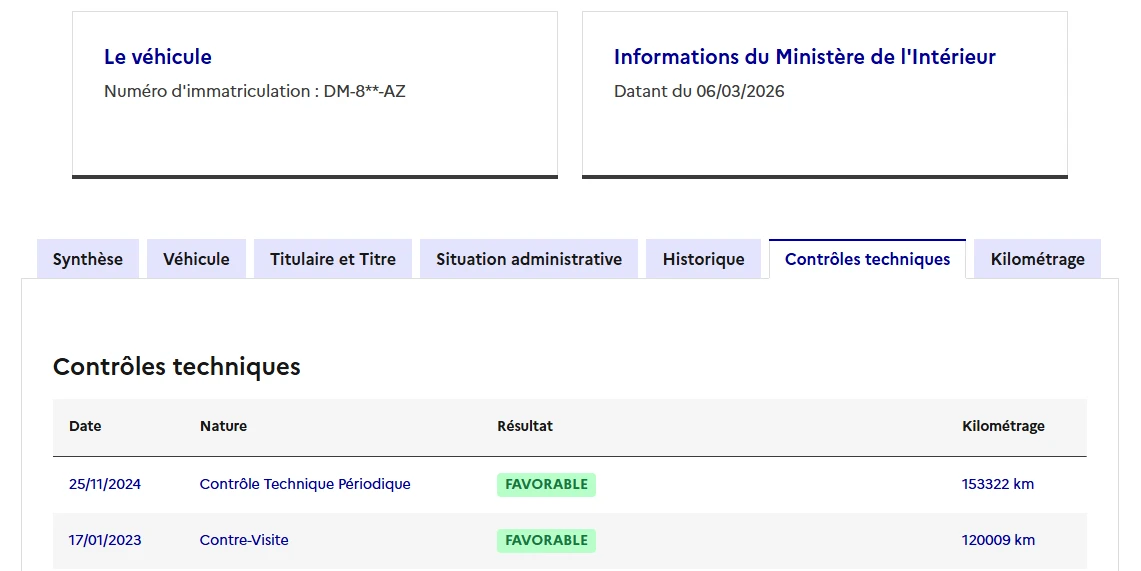
Task: Select 'Informations du Ministère de l'Intérieur' heading
Action: tap(804, 57)
